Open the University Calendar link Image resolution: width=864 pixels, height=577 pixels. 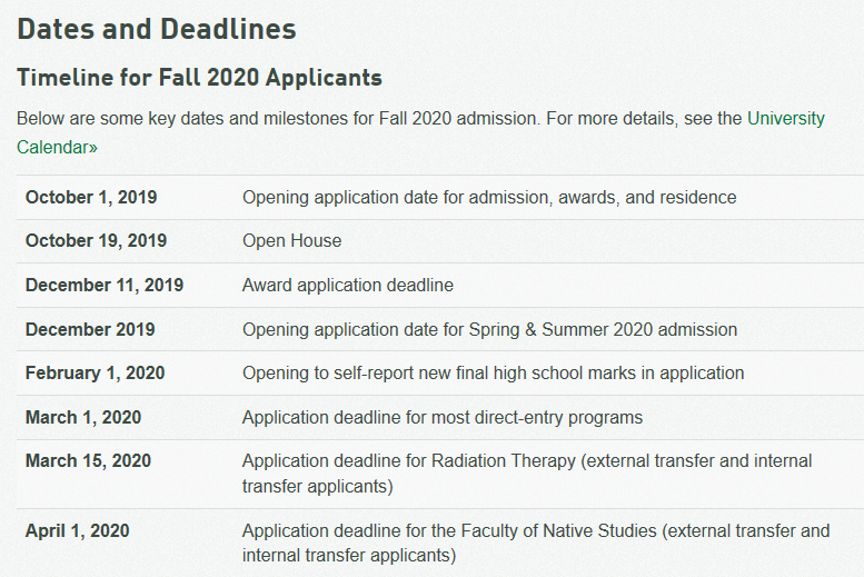click(x=786, y=118)
